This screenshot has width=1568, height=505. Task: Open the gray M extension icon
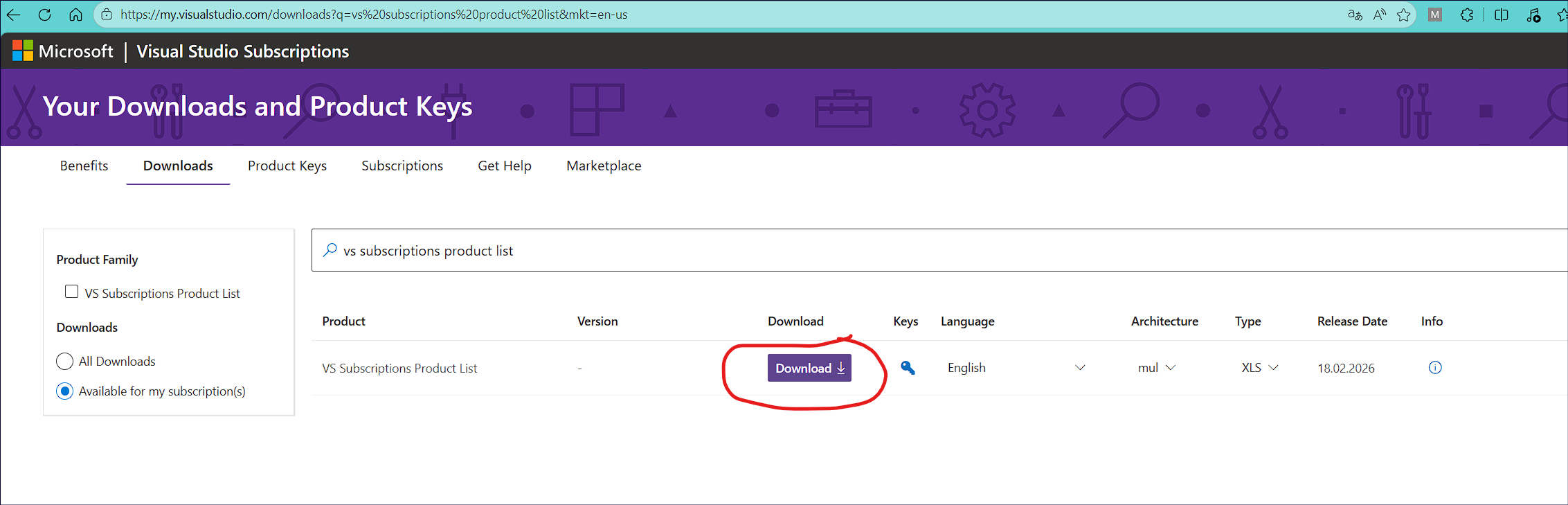click(x=1435, y=15)
